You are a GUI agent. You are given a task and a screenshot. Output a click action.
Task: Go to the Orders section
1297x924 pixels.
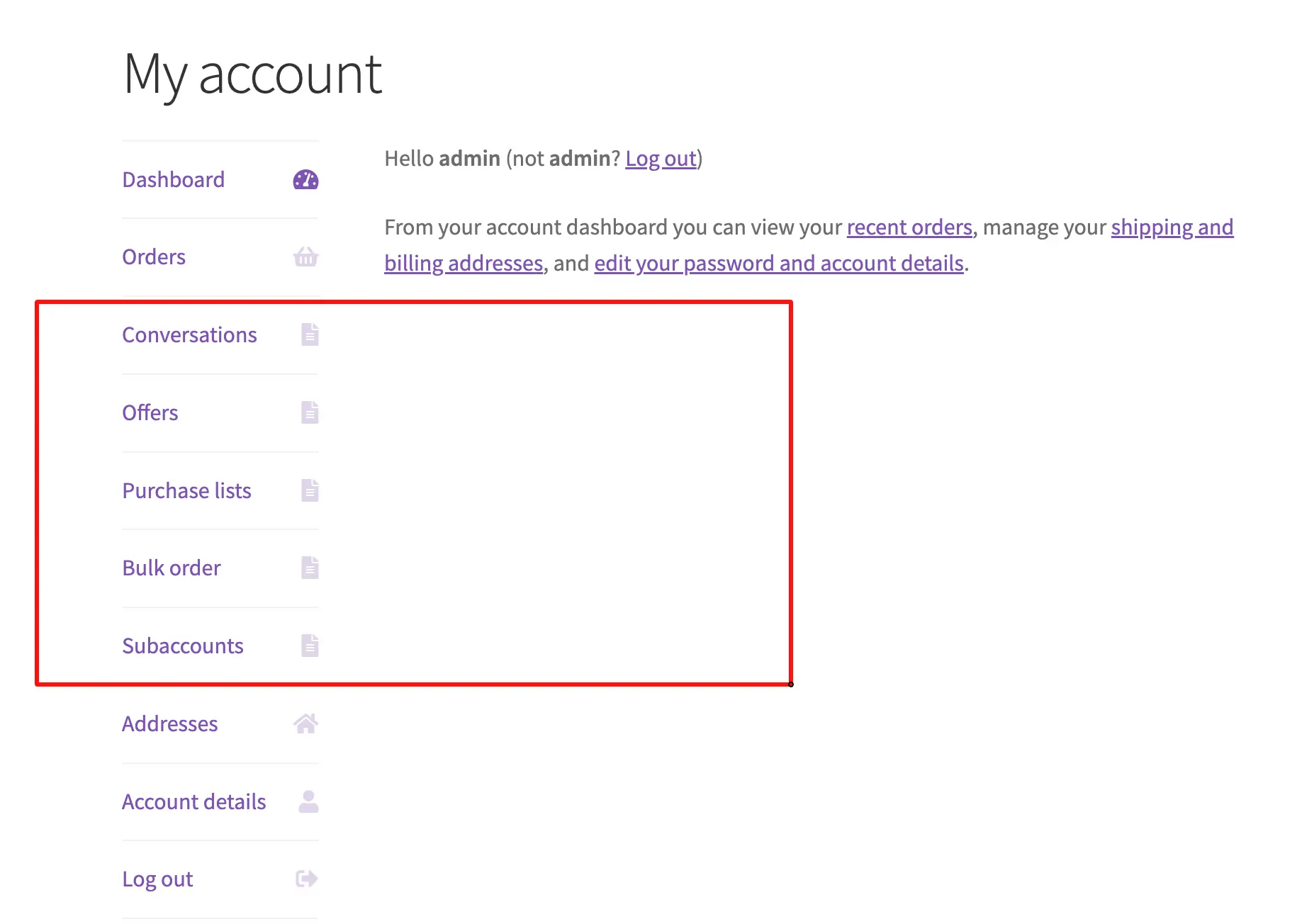pos(154,257)
